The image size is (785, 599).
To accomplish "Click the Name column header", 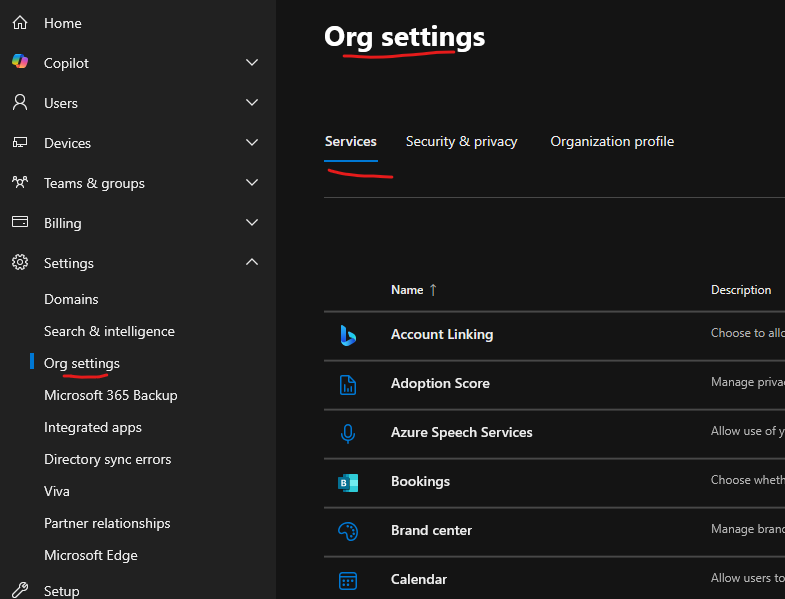I will click(407, 290).
